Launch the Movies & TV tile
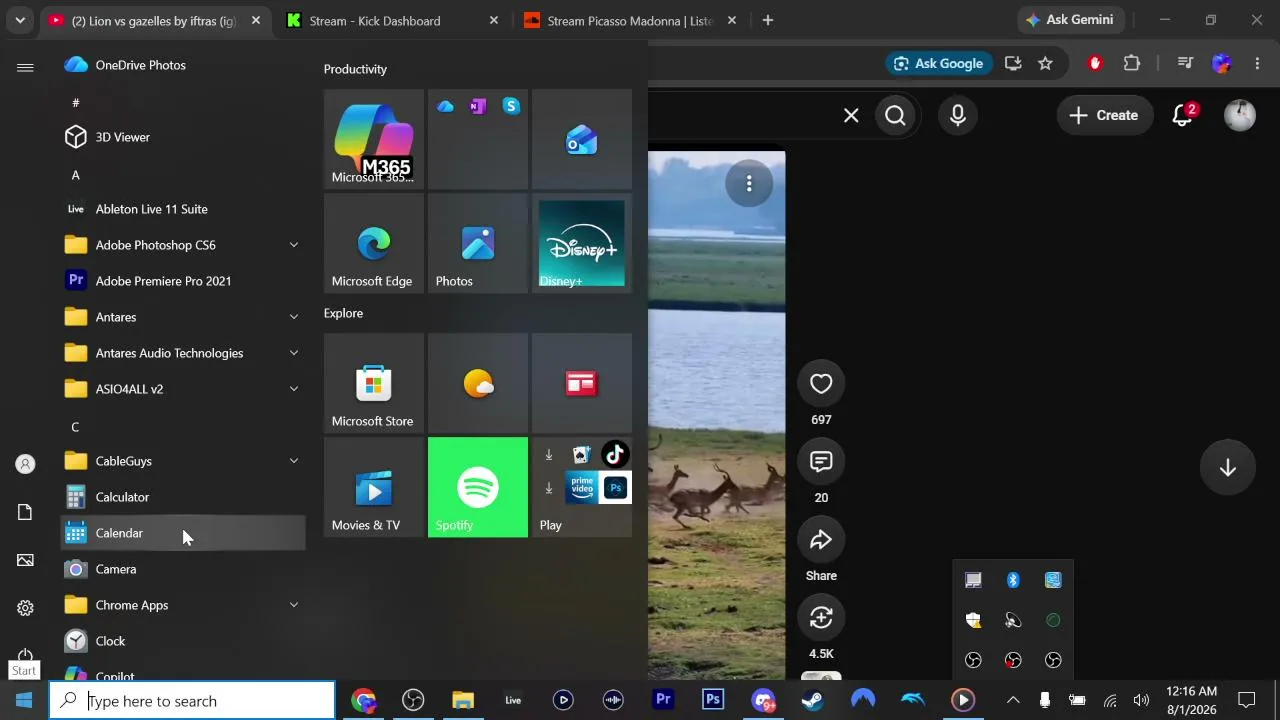The width and height of the screenshot is (1280, 720). click(x=374, y=487)
